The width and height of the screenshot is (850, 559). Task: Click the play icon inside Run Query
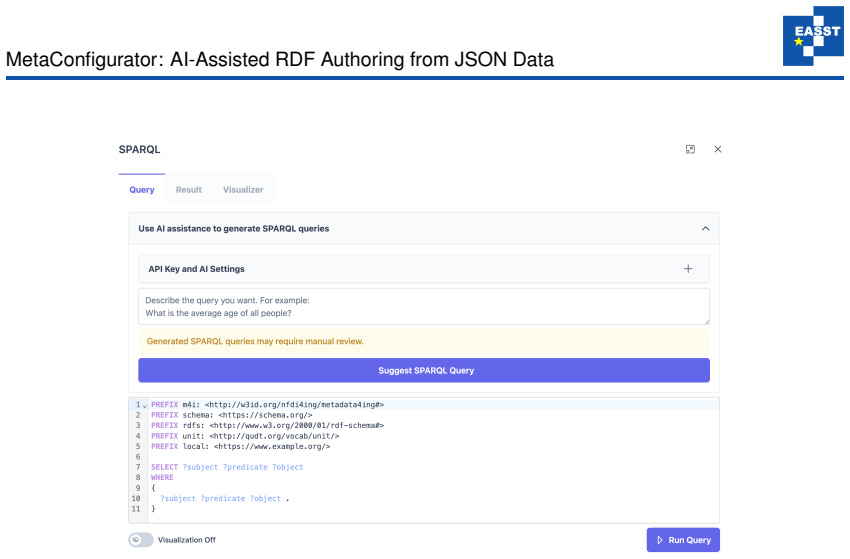point(660,540)
